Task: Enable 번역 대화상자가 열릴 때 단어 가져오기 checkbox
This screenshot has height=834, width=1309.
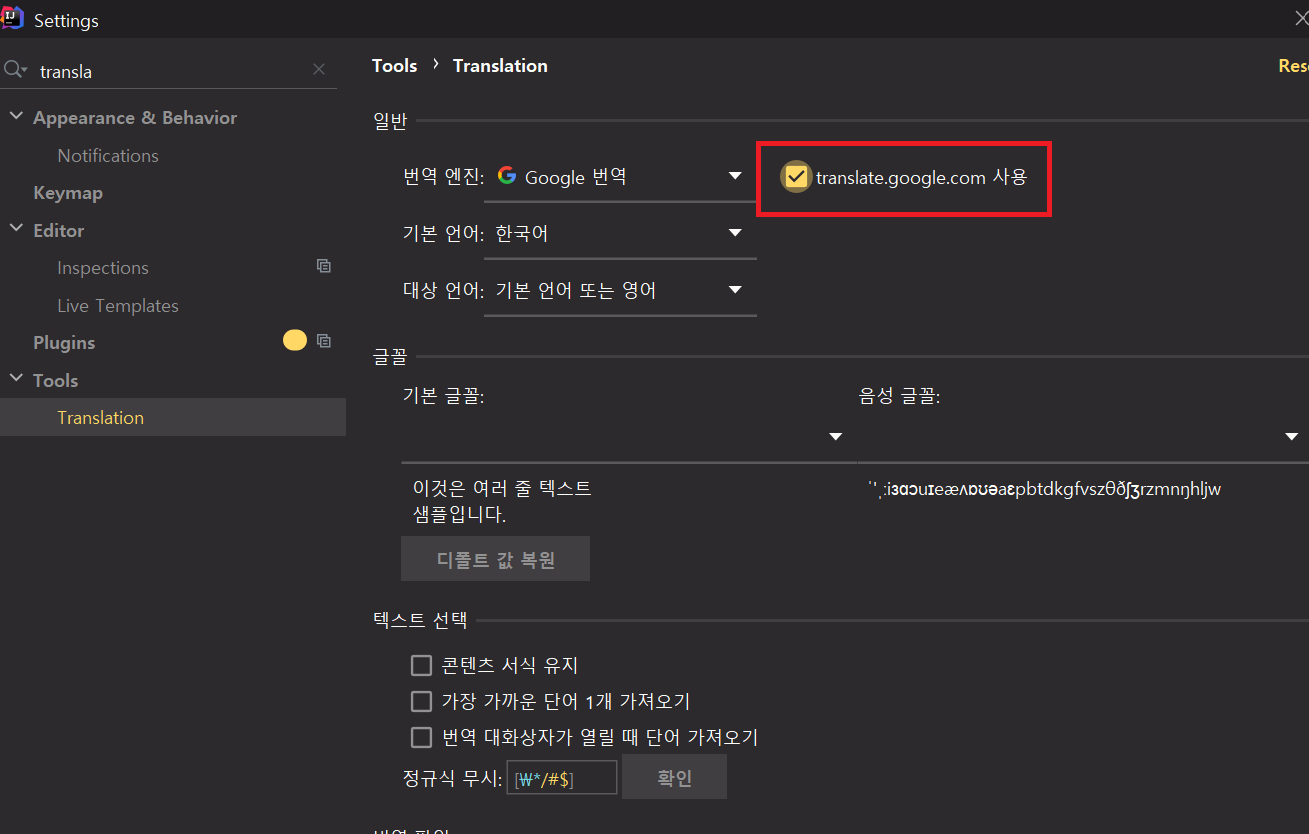Action: [422, 738]
